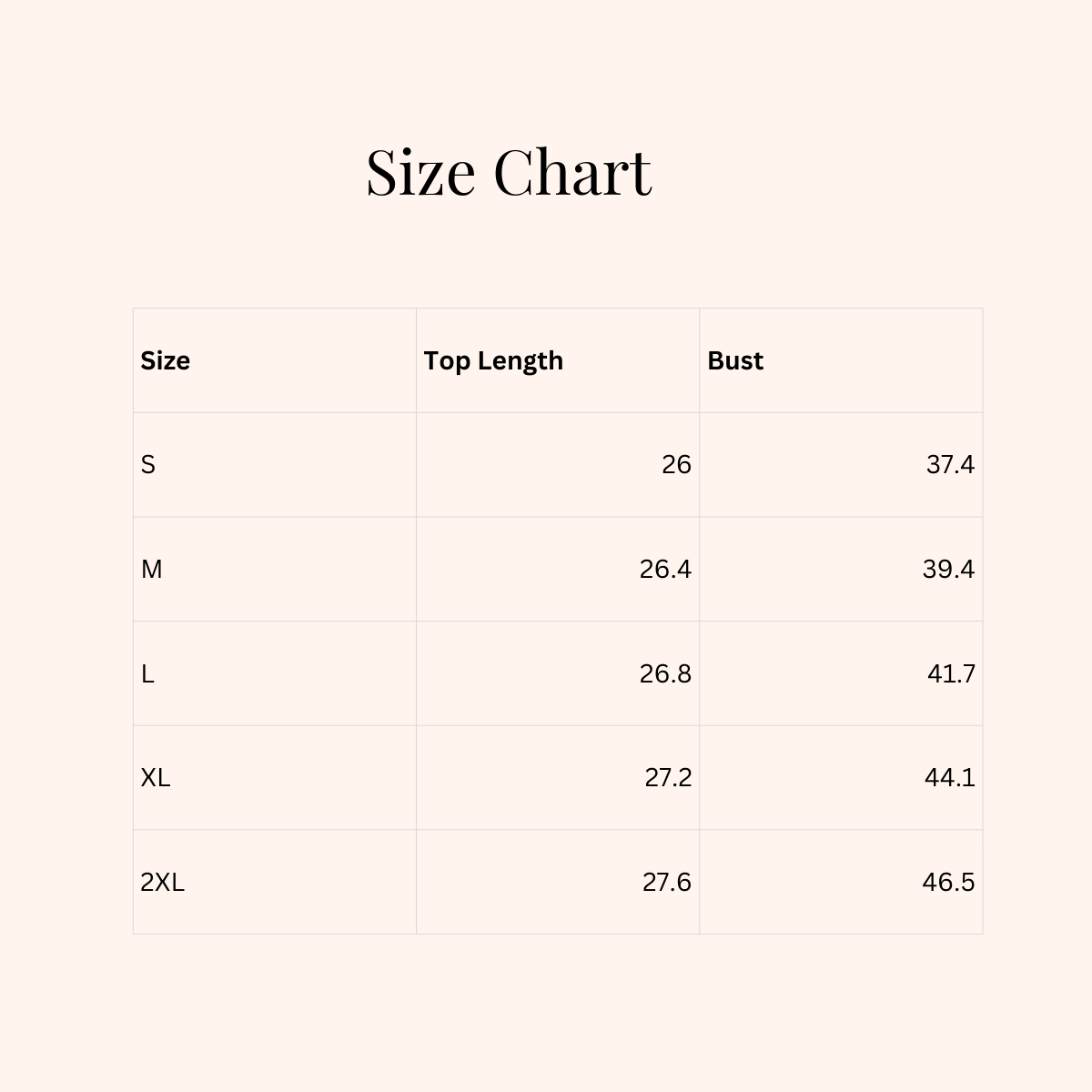The height and width of the screenshot is (1092, 1092).
Task: Click the bust value 39.4
Action: [x=948, y=570]
